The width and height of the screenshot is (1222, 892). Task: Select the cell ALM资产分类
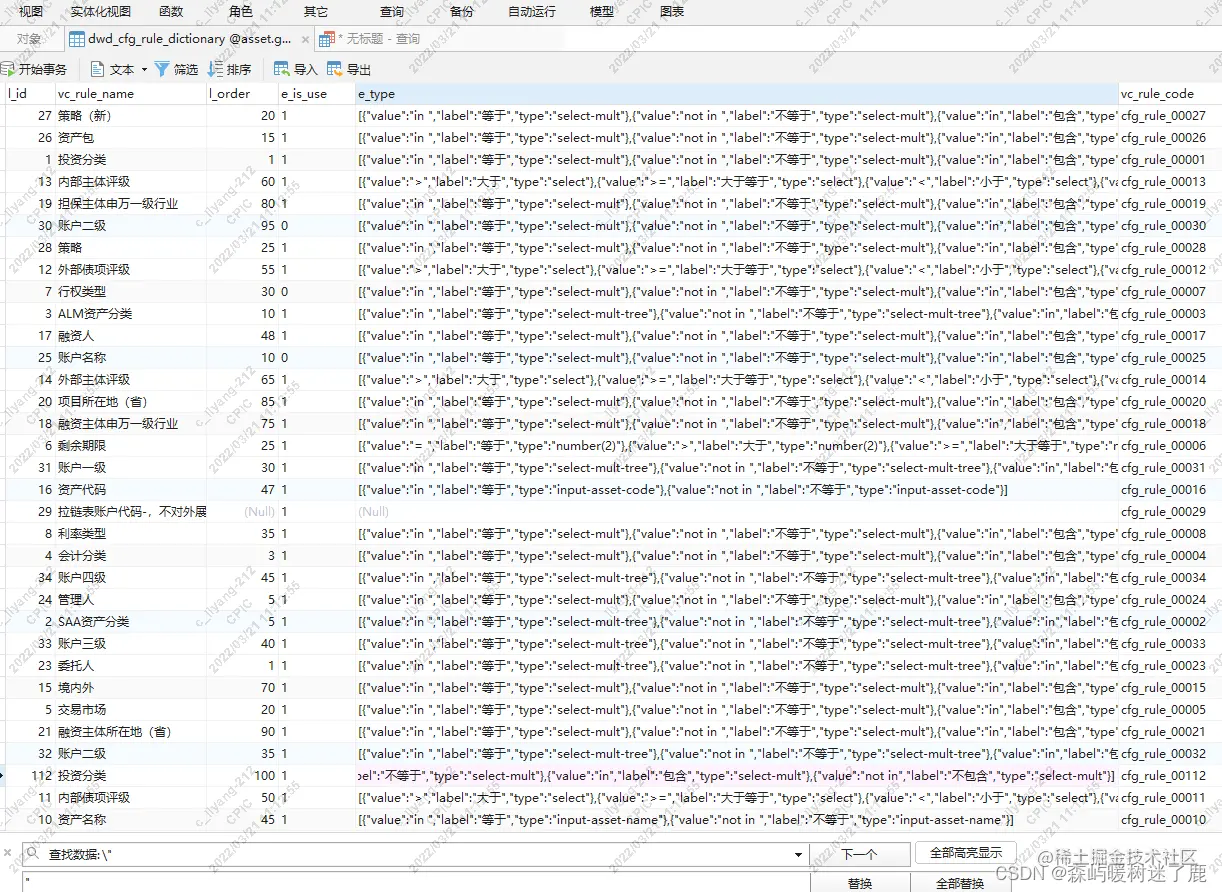coord(130,314)
